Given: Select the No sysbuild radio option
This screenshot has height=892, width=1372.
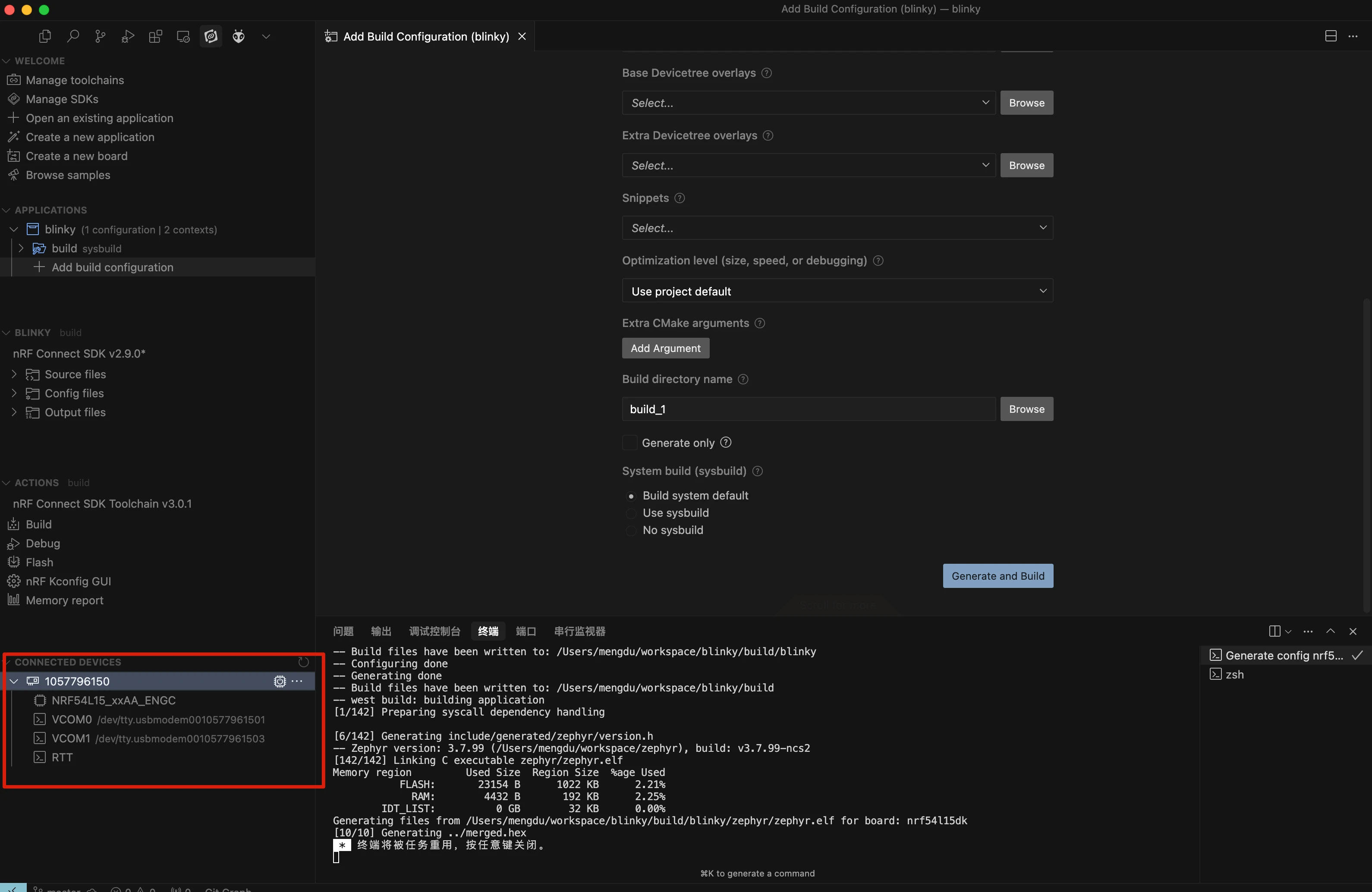Looking at the screenshot, I should (x=631, y=530).
